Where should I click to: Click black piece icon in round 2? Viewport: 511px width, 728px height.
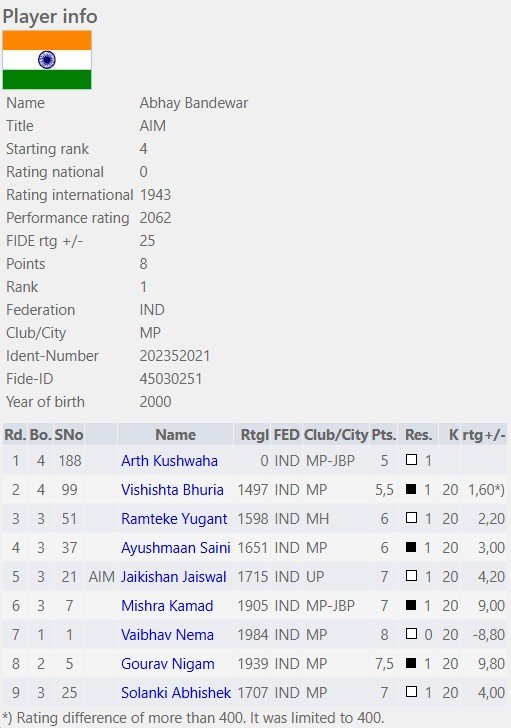click(x=411, y=489)
